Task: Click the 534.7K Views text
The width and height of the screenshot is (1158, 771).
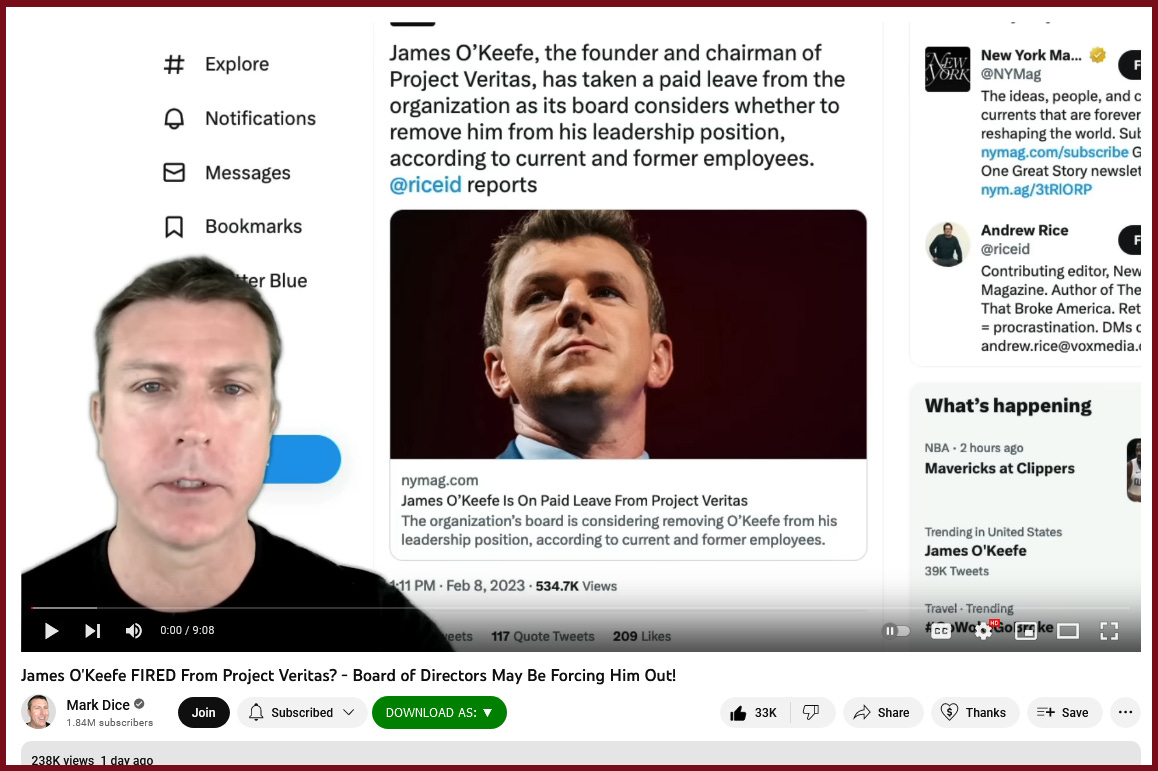Action: [x=576, y=586]
